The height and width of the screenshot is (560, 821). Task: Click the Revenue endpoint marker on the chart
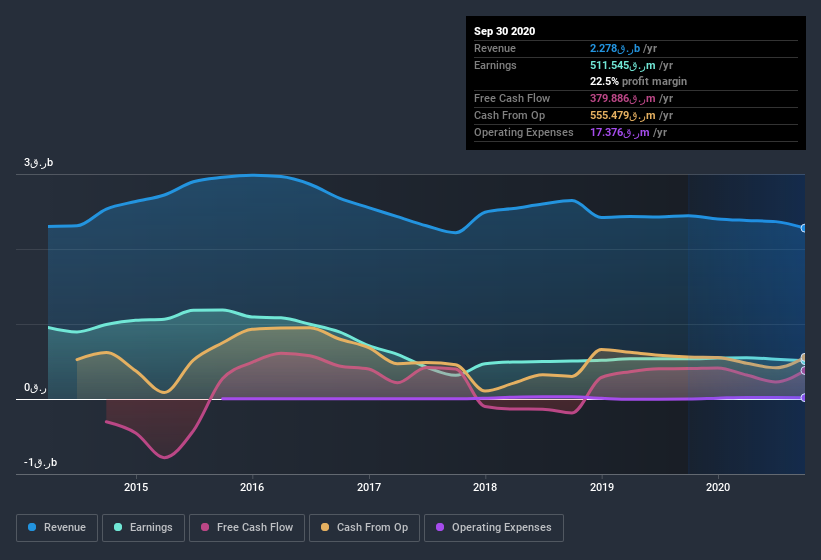click(x=804, y=228)
